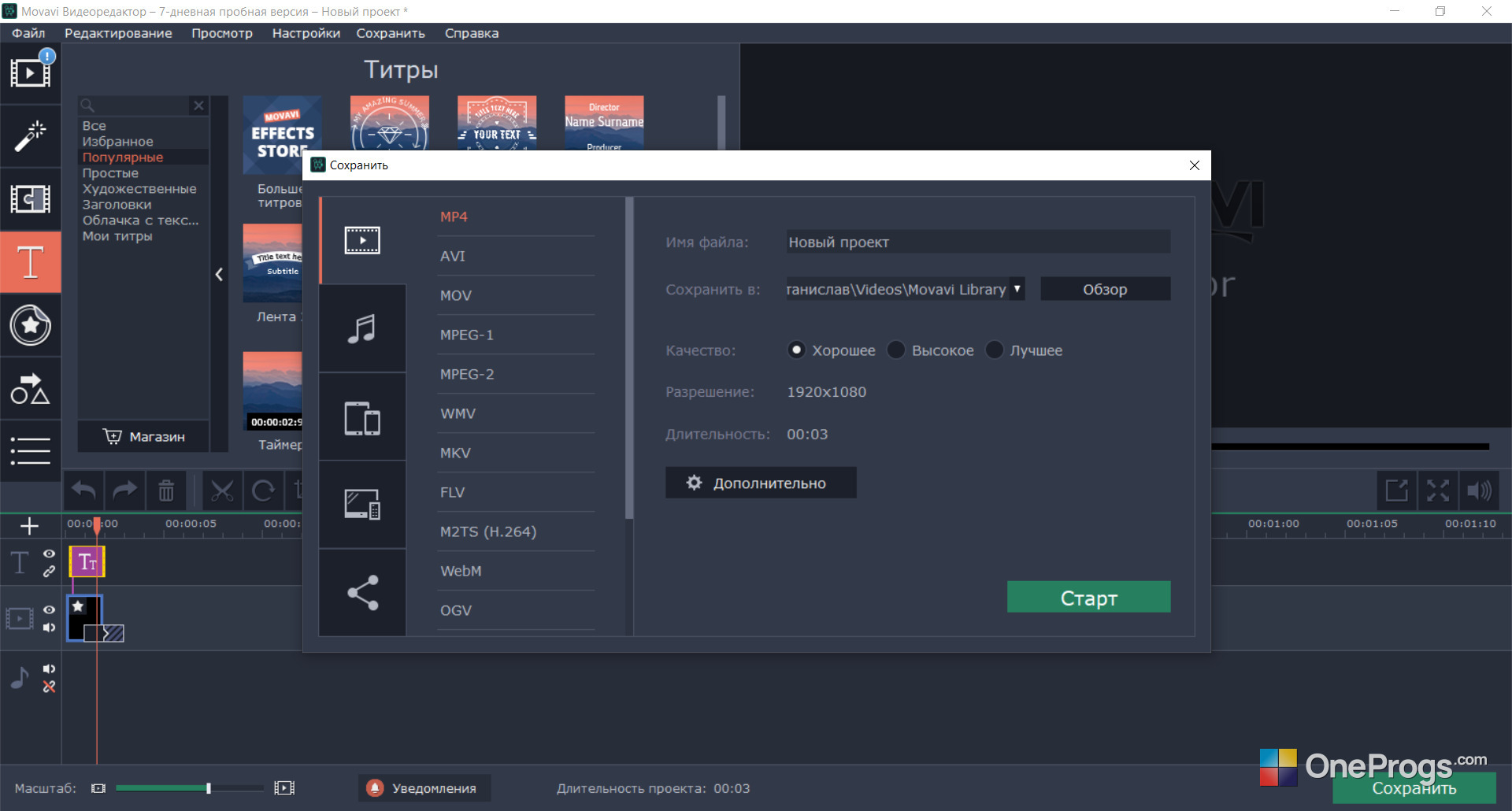1512x811 pixels.
Task: Select the title clip on the timeline
Action: (87, 562)
